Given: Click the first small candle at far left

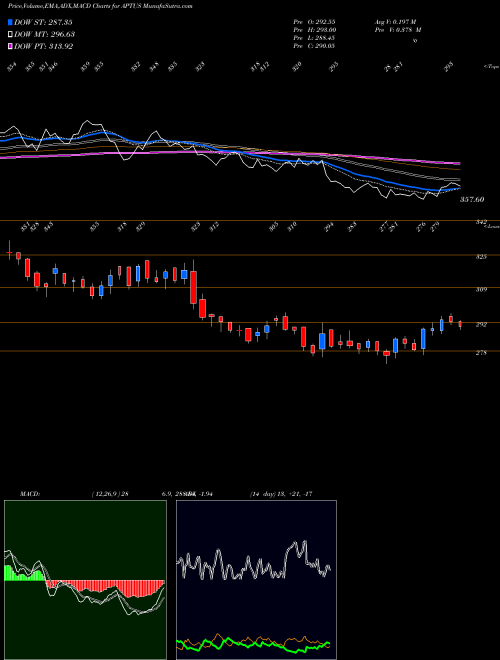Looking at the screenshot, I should (9, 252).
